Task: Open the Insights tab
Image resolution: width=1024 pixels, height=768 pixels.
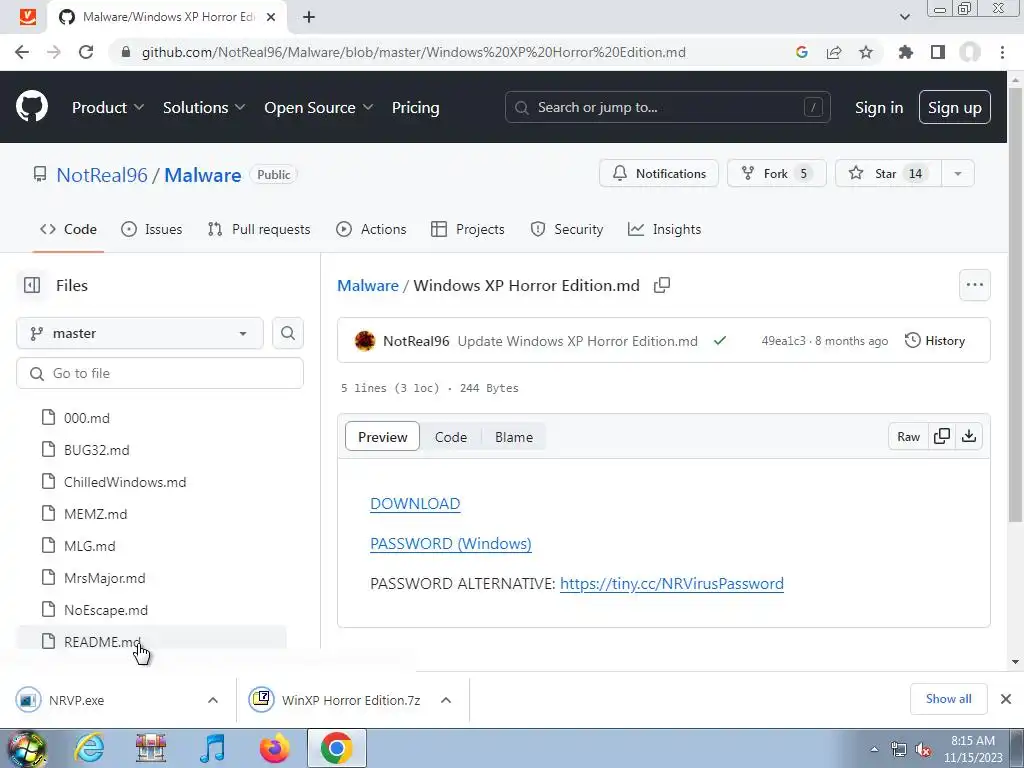Action: point(664,229)
